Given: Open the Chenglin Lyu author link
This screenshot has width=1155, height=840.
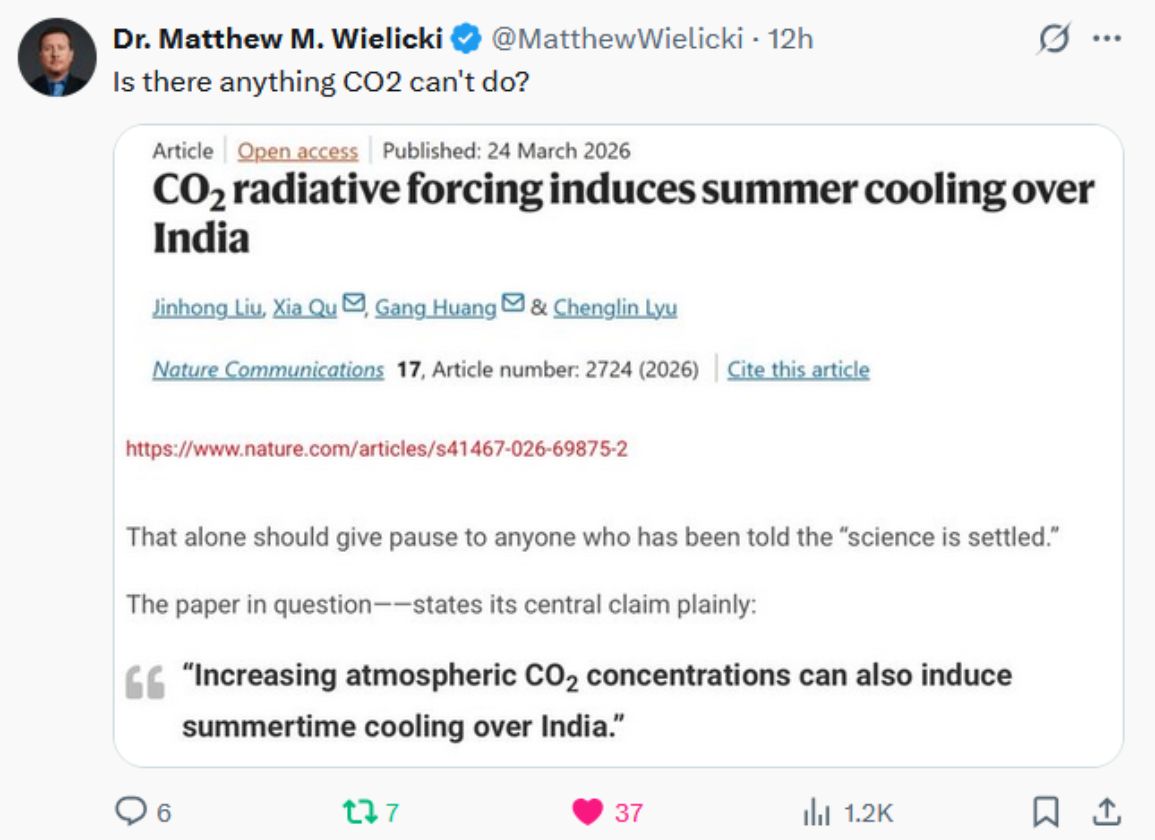Looking at the screenshot, I should point(615,308).
